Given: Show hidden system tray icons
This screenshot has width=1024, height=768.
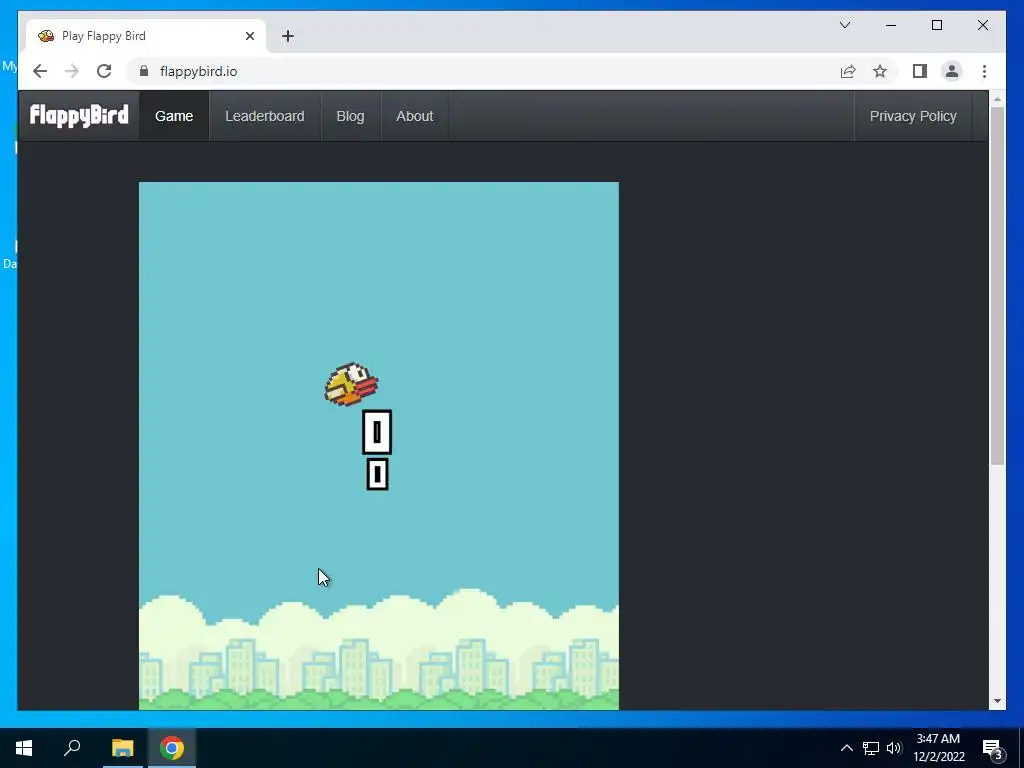Looking at the screenshot, I should coord(846,748).
